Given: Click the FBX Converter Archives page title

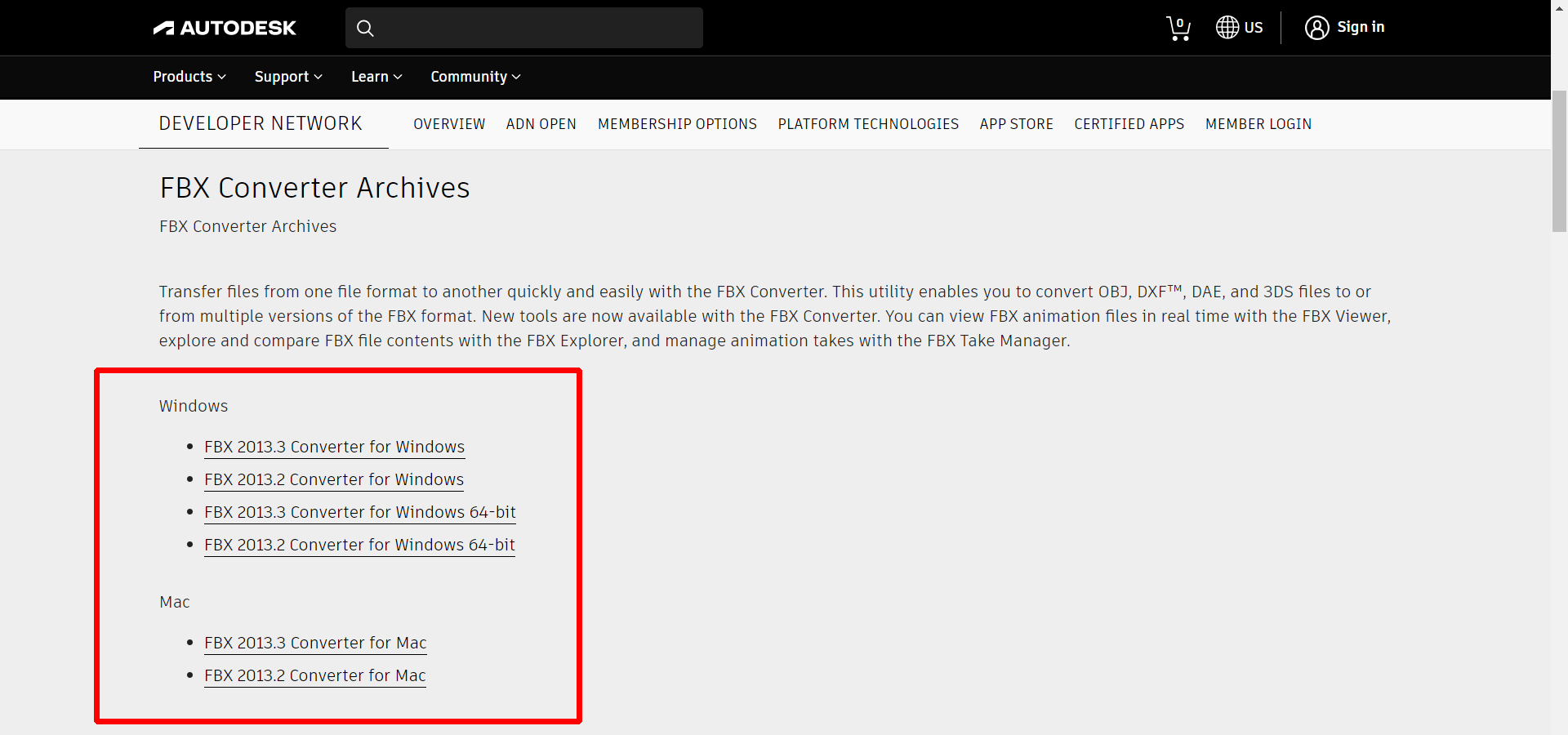Looking at the screenshot, I should 314,188.
